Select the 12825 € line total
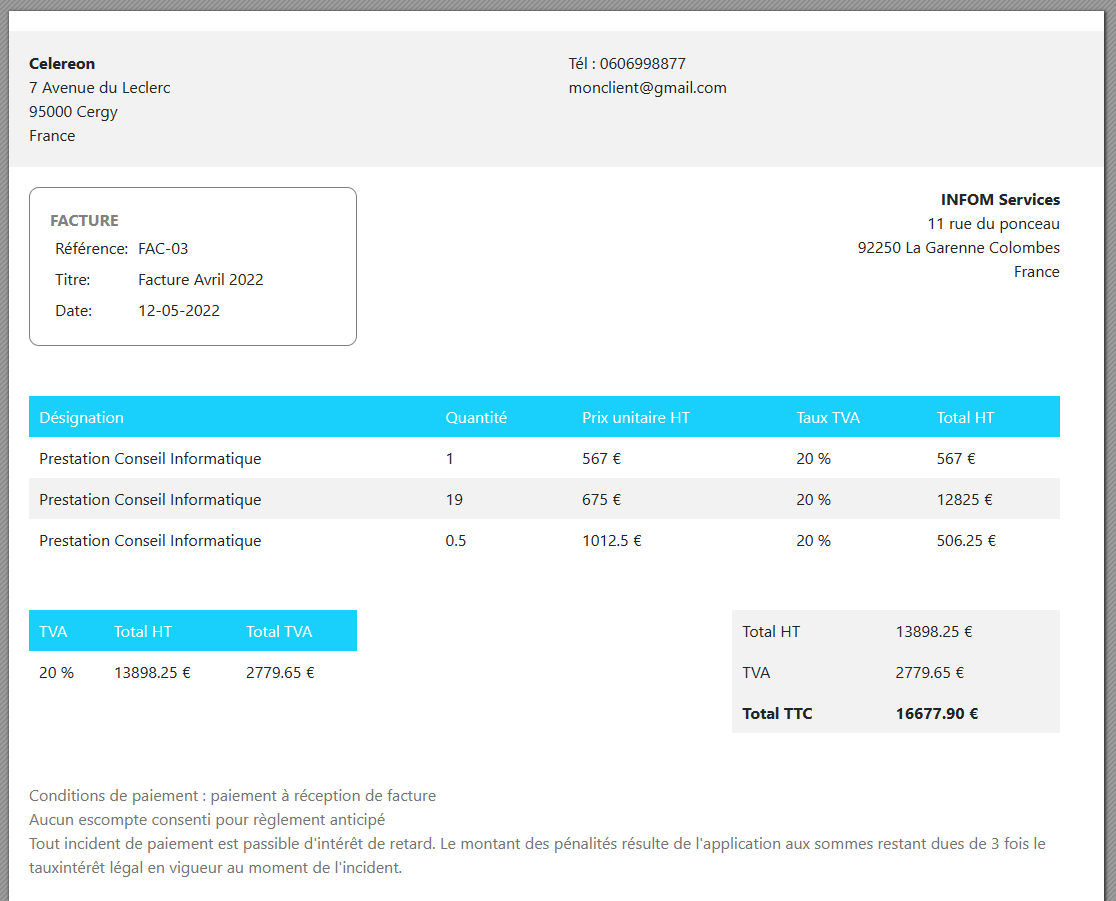 point(964,500)
